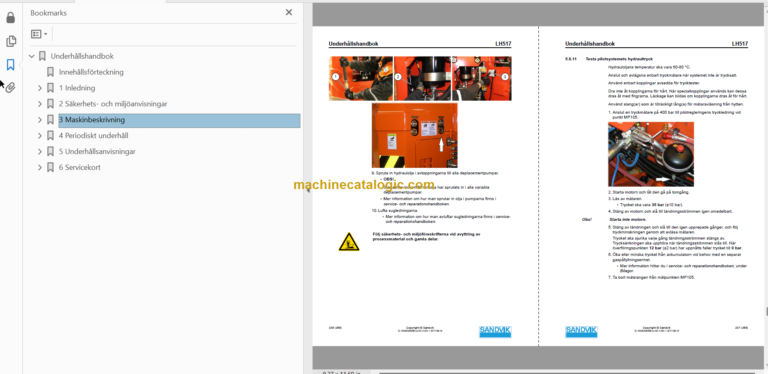Click bookmark icon beside 6 Servicekort
Viewport: 768px width, 374px height.
click(50, 167)
